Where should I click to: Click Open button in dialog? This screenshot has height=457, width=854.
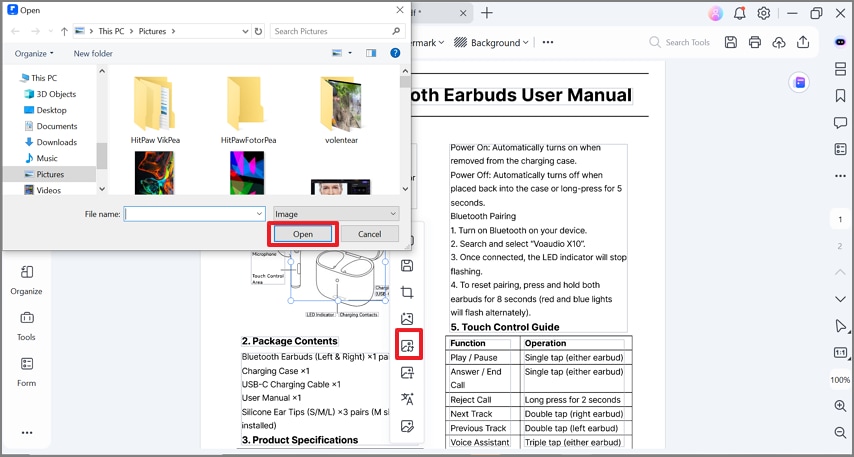(303, 234)
